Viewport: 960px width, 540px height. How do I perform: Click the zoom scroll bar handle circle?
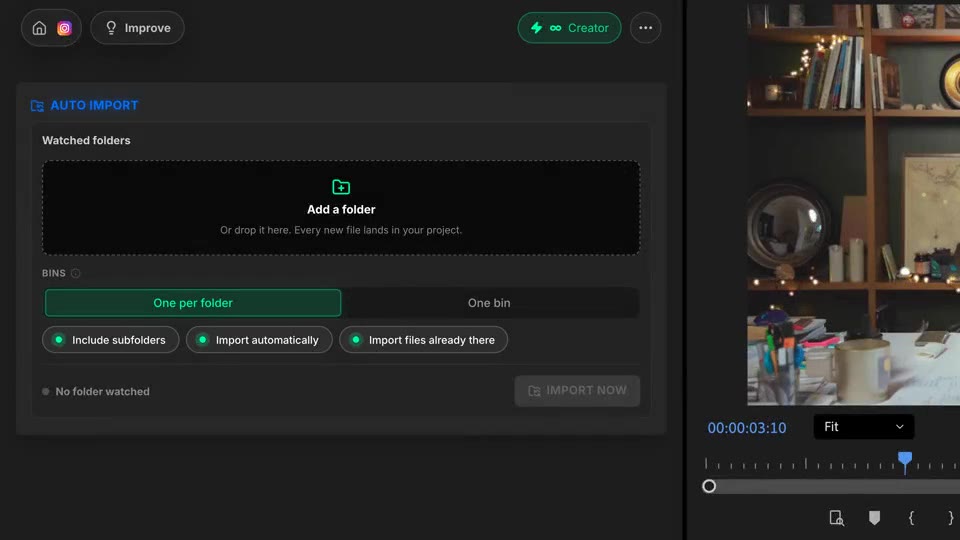(x=709, y=486)
